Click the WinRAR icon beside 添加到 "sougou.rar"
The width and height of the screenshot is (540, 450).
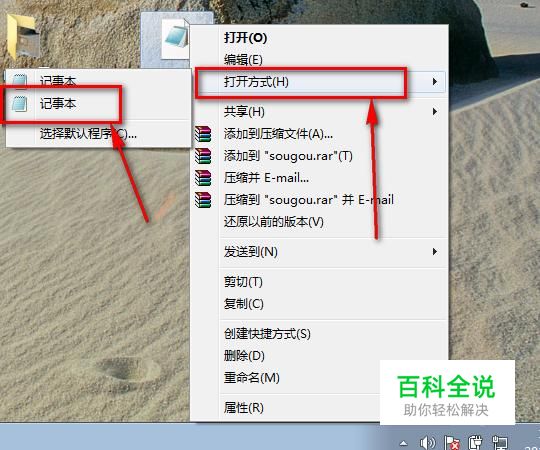(x=203, y=156)
